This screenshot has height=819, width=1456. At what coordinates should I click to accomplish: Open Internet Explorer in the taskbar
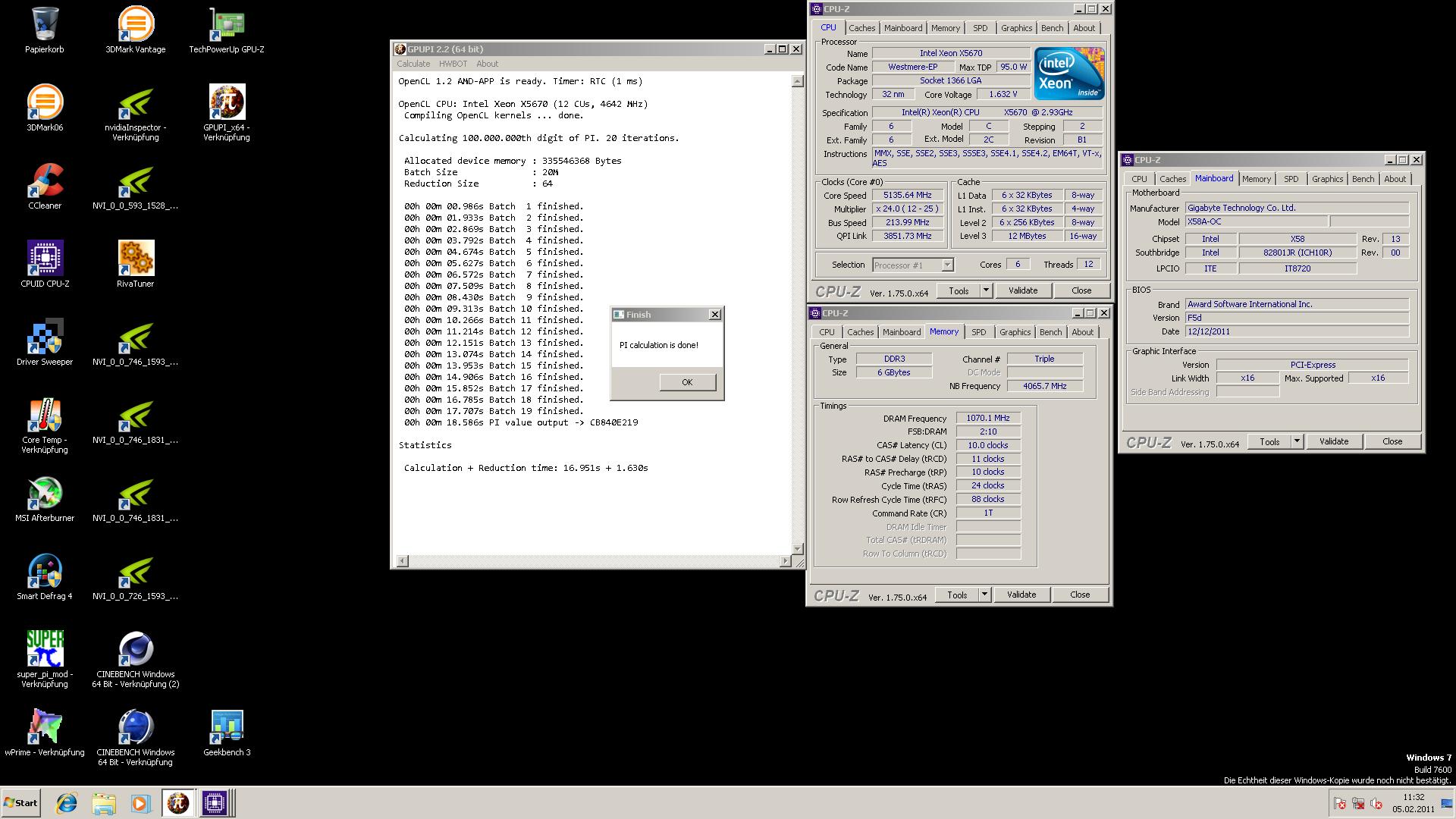coord(67,803)
